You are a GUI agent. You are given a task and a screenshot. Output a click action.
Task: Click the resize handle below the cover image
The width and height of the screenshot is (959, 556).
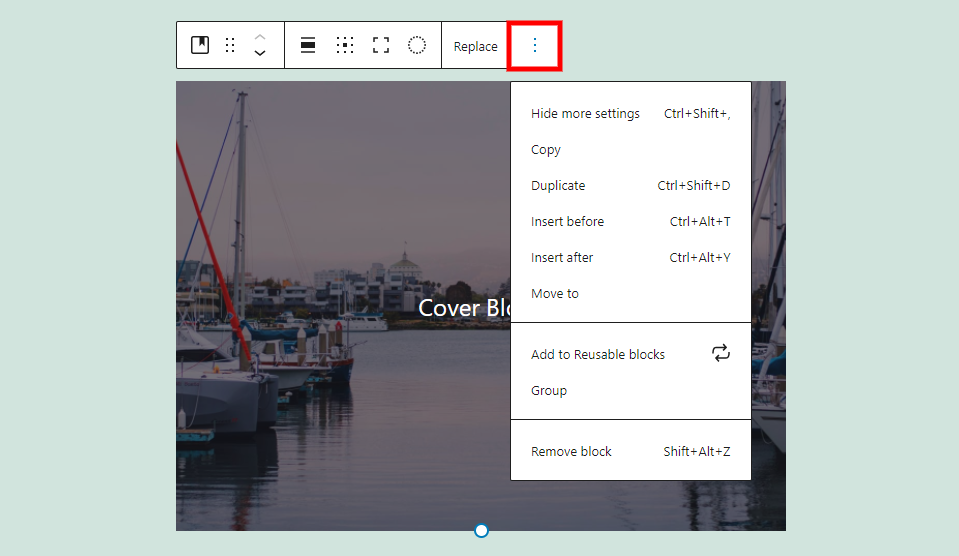click(x=481, y=530)
